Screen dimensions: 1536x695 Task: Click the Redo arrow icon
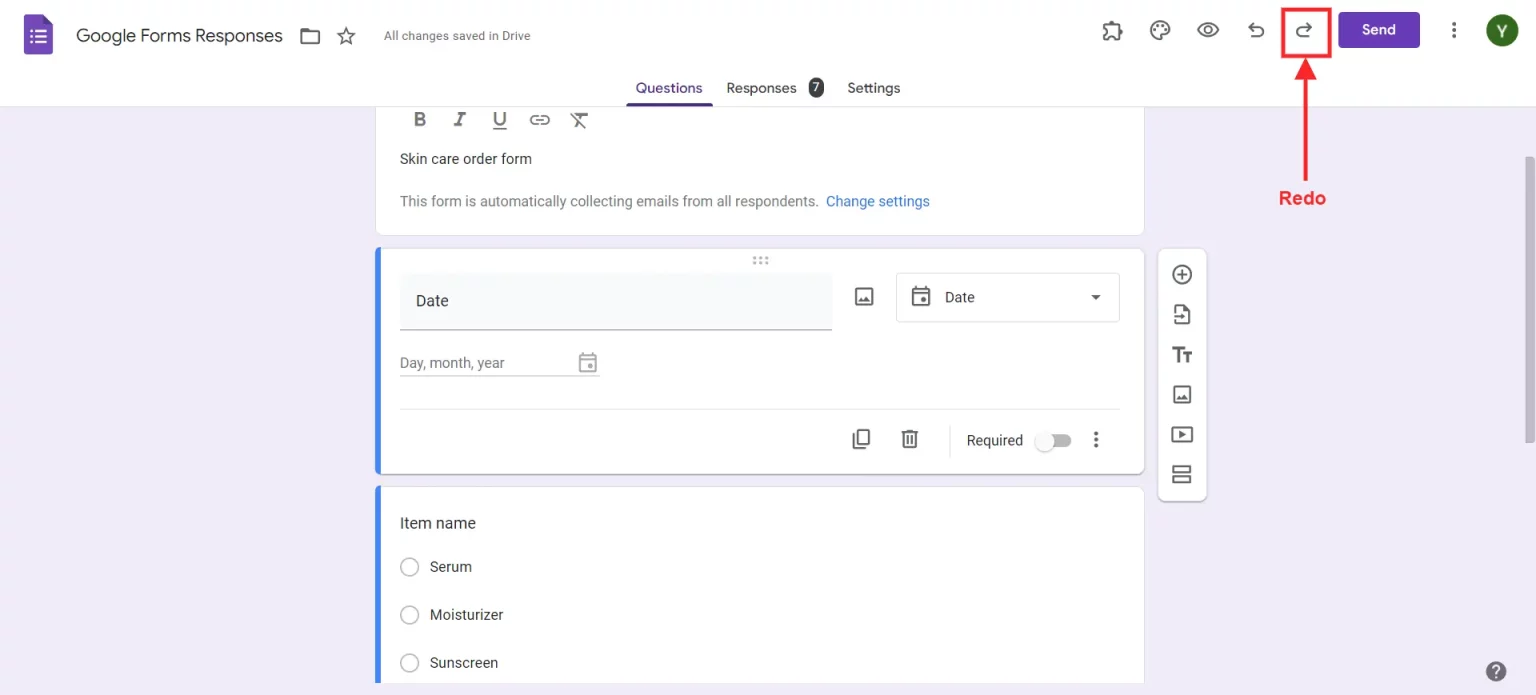1304,31
